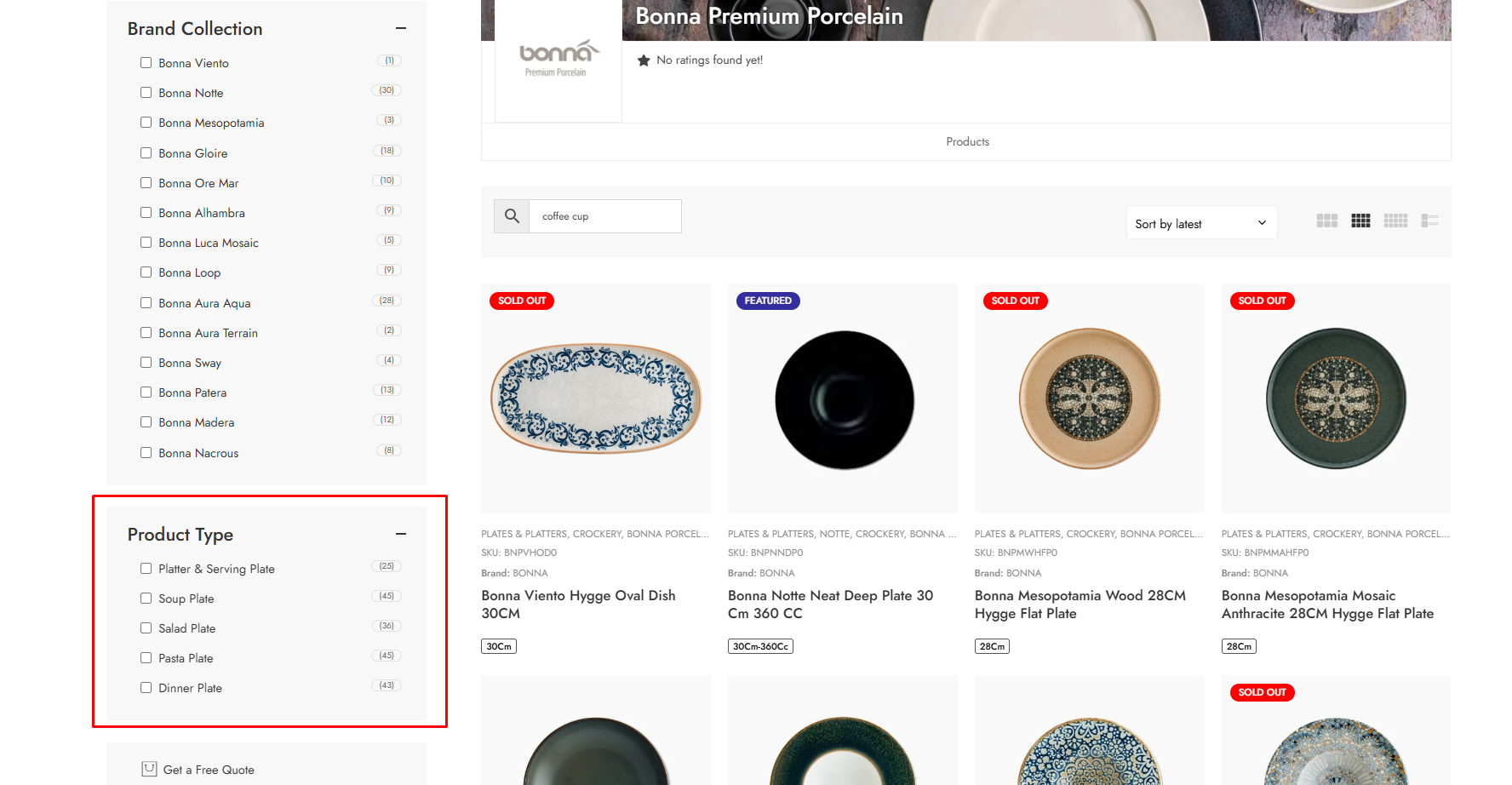Click the Bonna Aura Aqua label
Viewport: 1512px width, 785px height.
204,303
